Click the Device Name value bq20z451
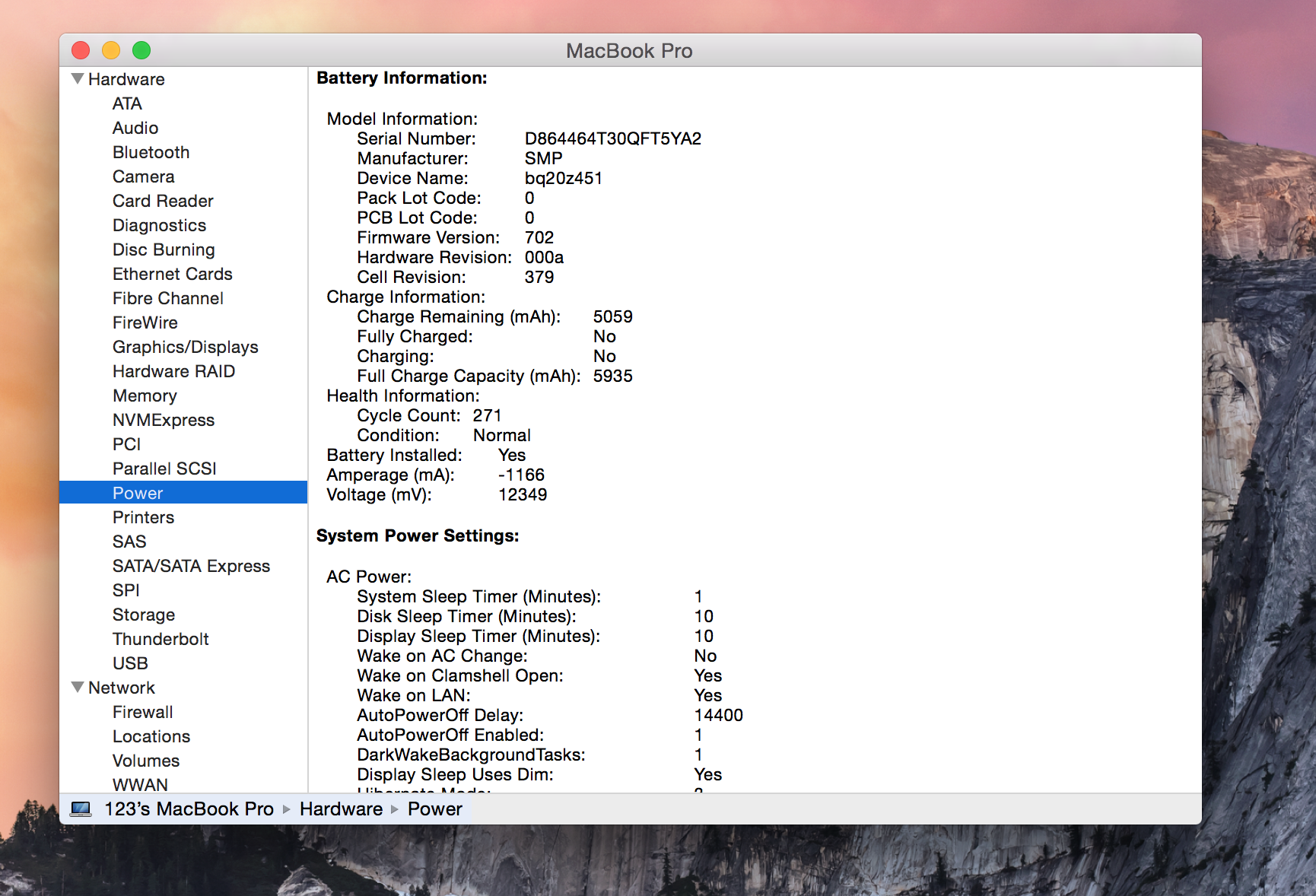Viewport: 1316px width, 896px height. [x=564, y=178]
